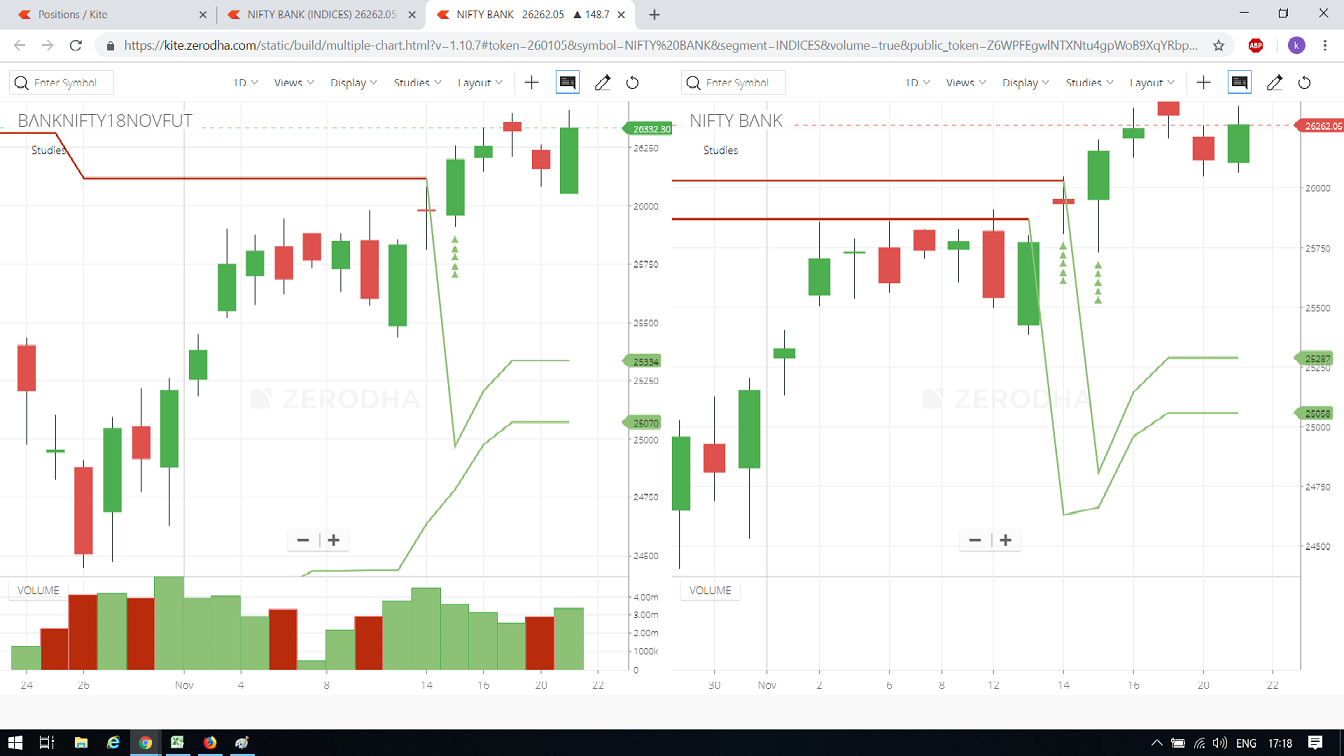Click the NIFTY BANK chart title

click(x=736, y=121)
